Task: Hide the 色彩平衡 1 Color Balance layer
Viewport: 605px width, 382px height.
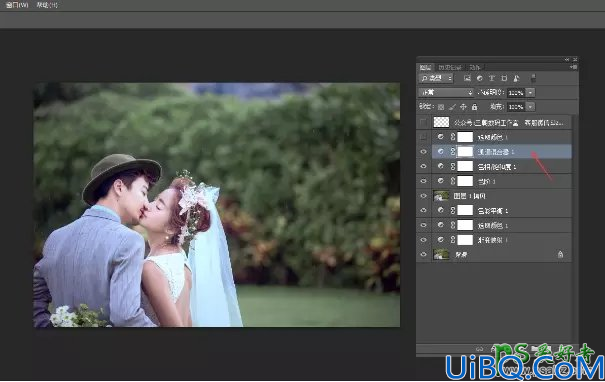Action: [424, 210]
